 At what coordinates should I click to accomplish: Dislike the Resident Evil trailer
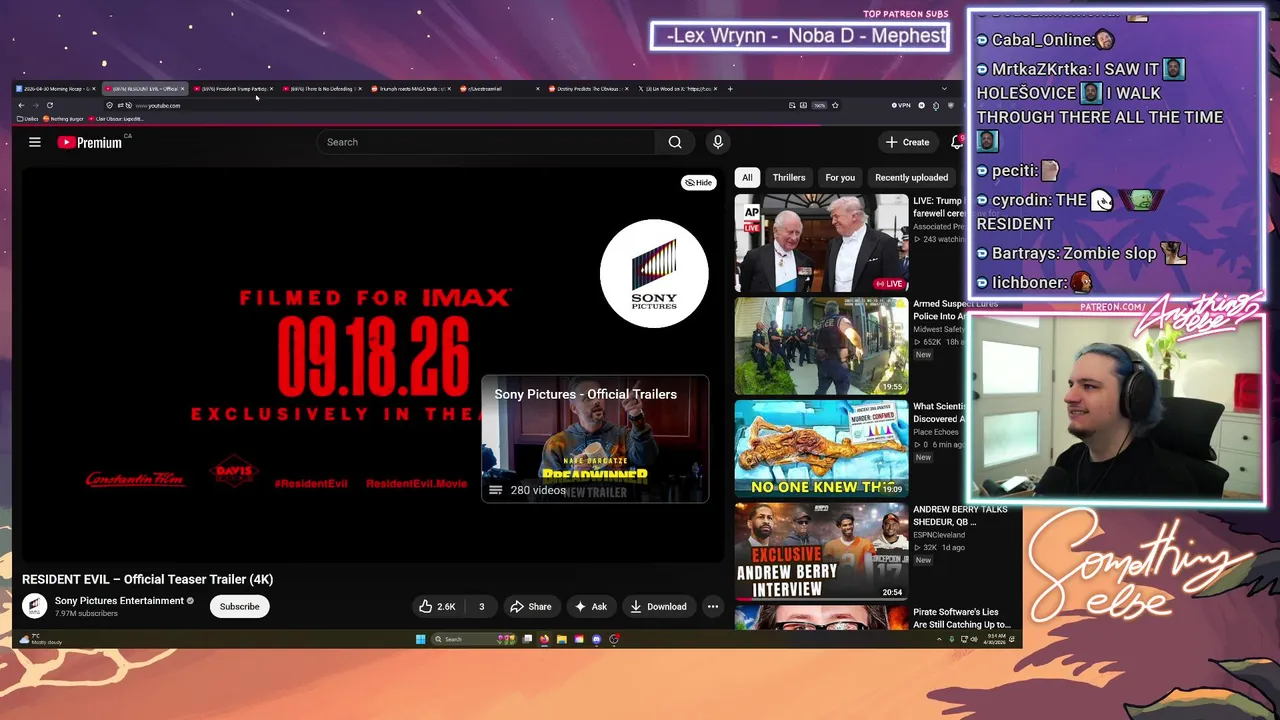[x=481, y=606]
